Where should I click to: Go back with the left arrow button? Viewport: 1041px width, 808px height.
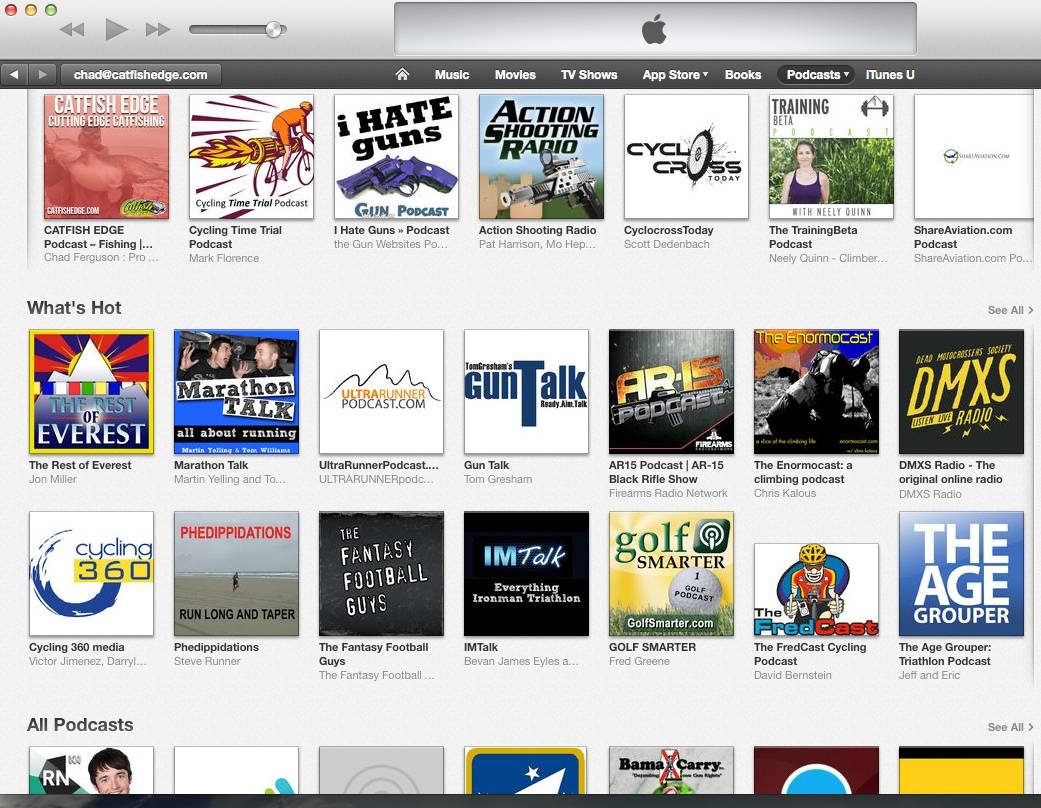(x=15, y=75)
